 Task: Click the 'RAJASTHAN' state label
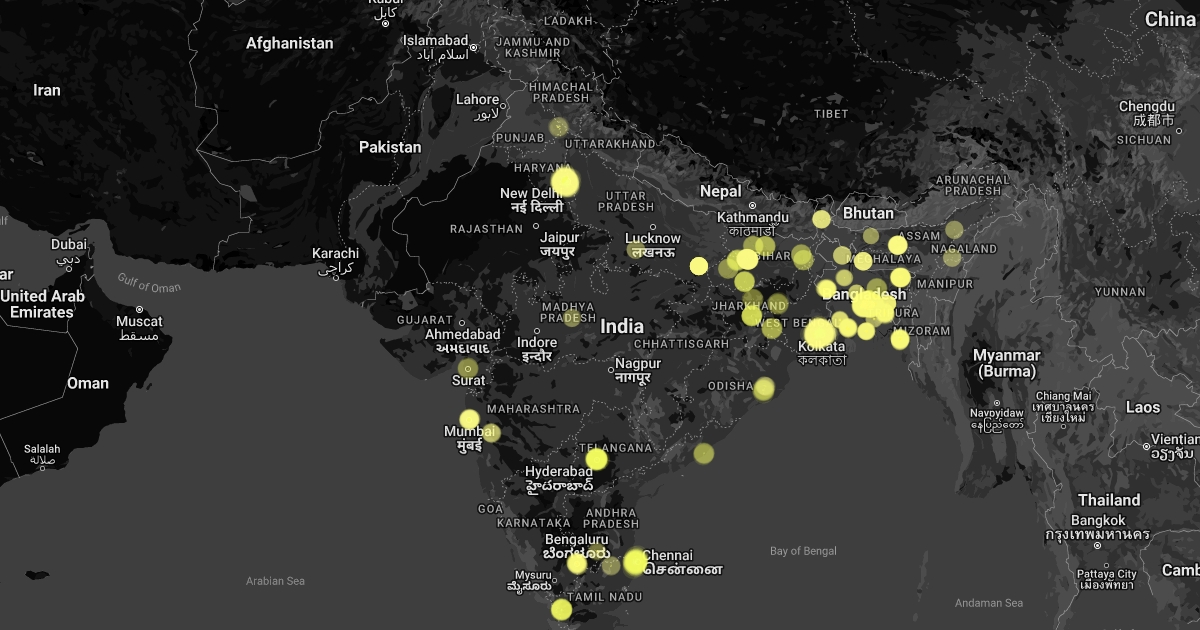486,229
